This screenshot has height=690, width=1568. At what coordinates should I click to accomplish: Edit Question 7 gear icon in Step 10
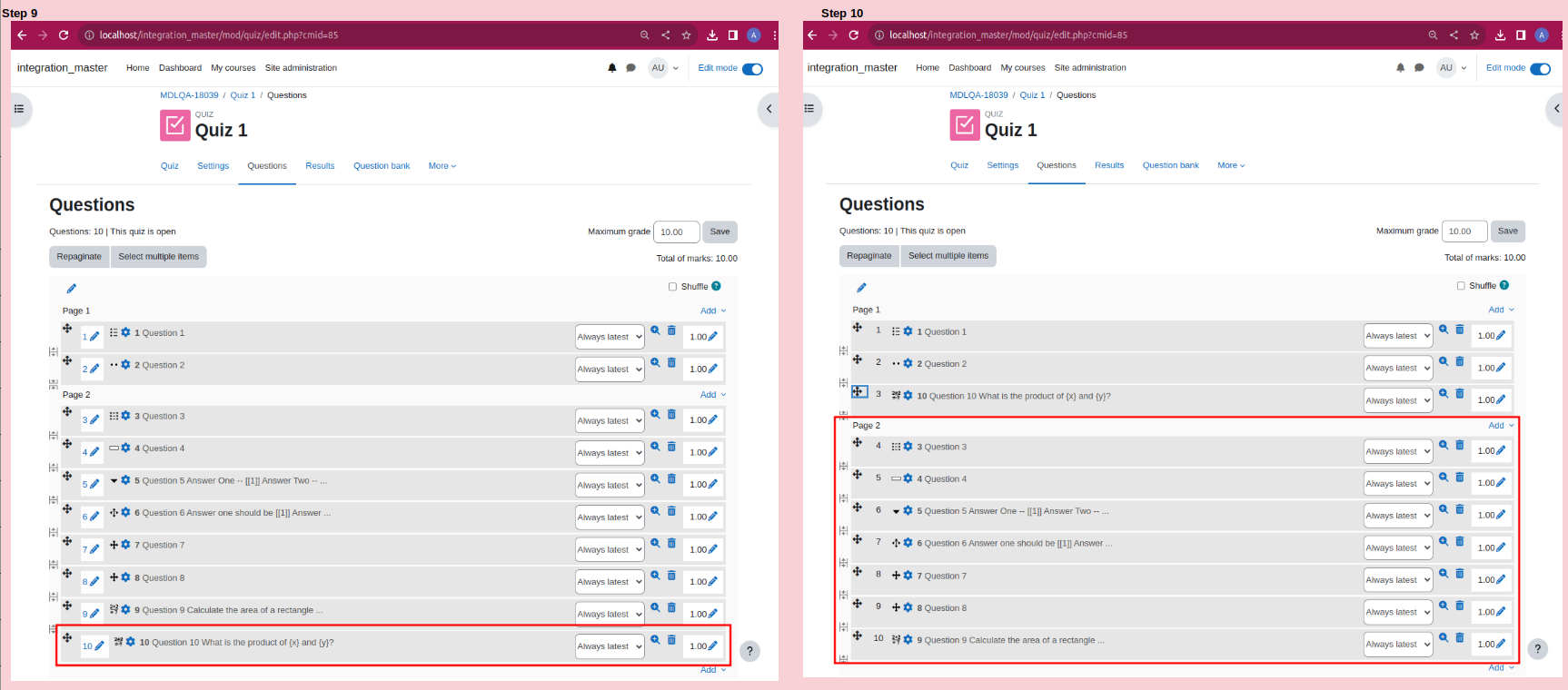pos(908,576)
